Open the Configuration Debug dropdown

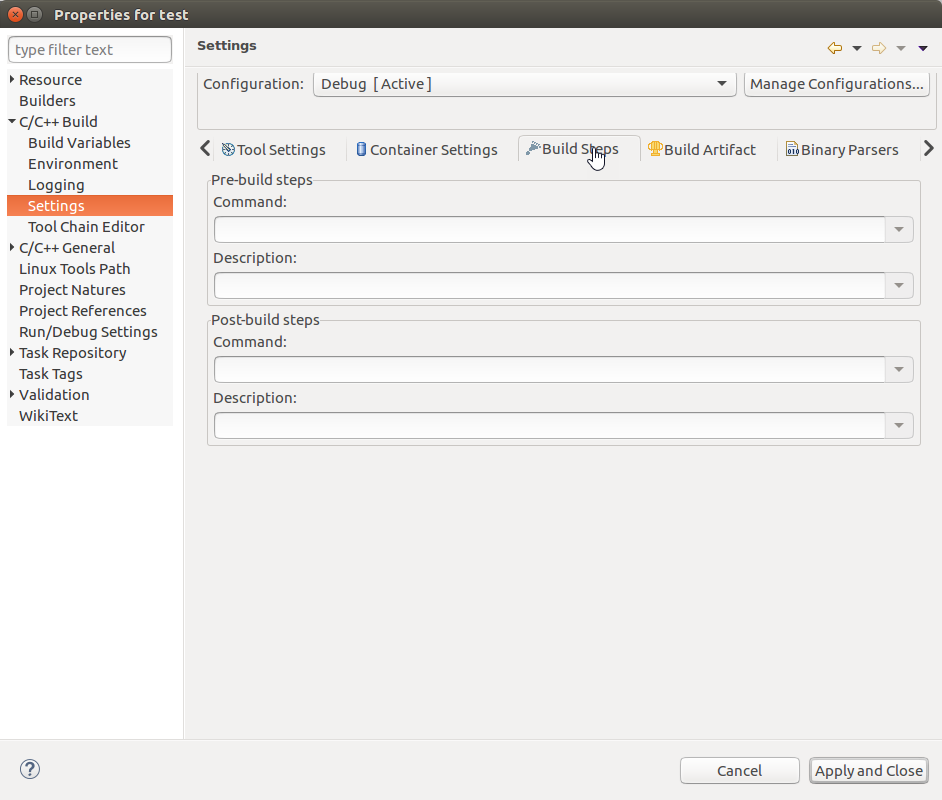524,84
